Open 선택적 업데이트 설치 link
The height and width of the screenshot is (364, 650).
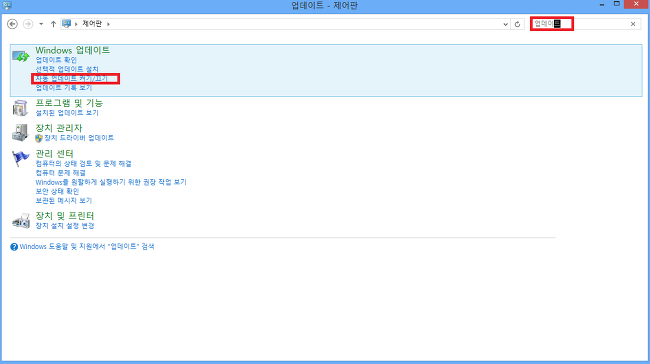point(67,69)
